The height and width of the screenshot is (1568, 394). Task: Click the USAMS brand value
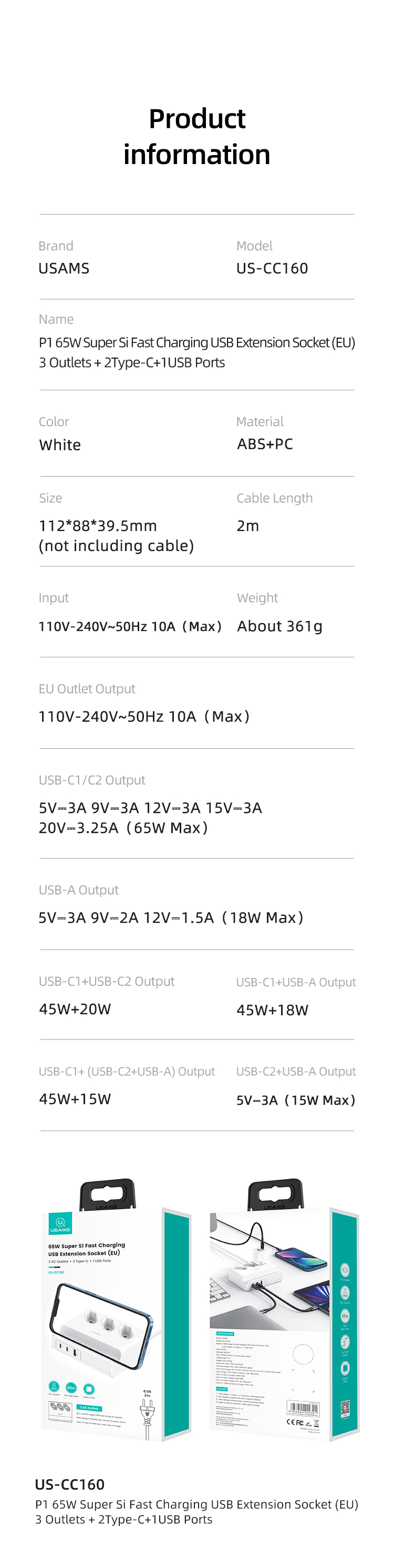coord(64,269)
